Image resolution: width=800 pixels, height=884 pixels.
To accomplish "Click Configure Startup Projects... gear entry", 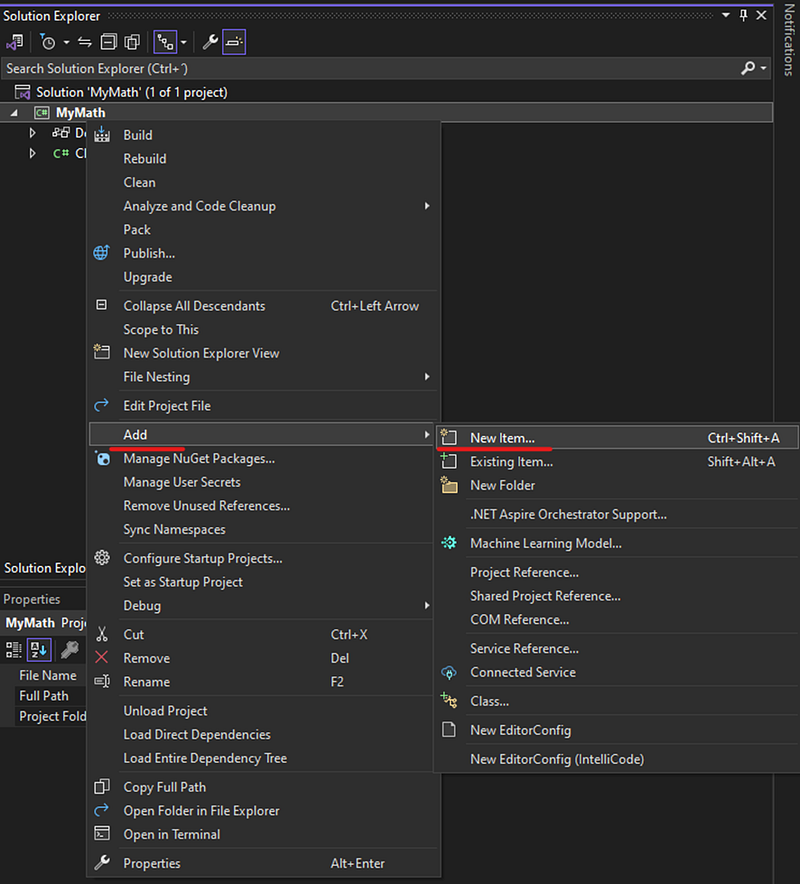I will 263,559.
